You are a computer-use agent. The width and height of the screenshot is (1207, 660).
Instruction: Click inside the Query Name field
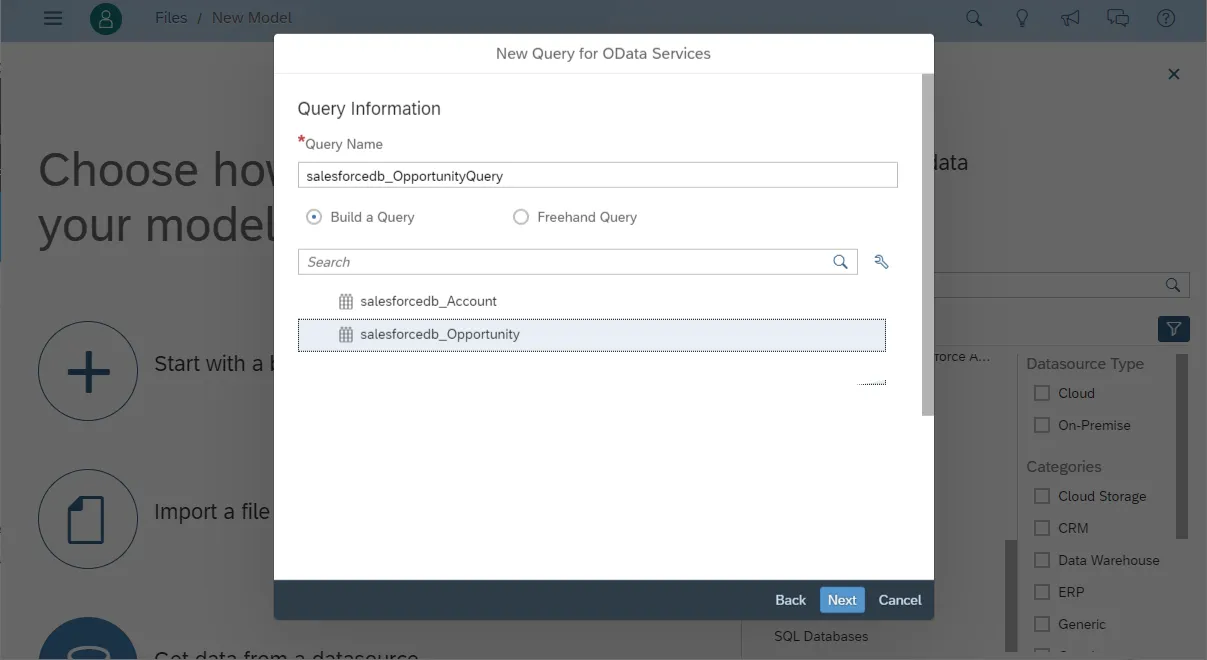pos(597,174)
